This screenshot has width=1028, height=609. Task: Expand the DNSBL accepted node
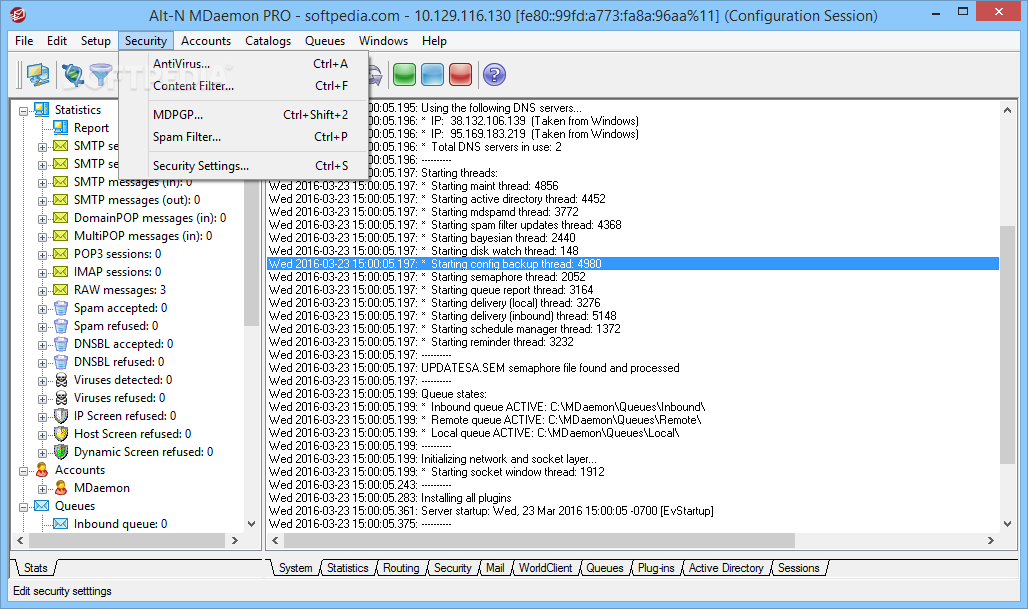pos(43,345)
